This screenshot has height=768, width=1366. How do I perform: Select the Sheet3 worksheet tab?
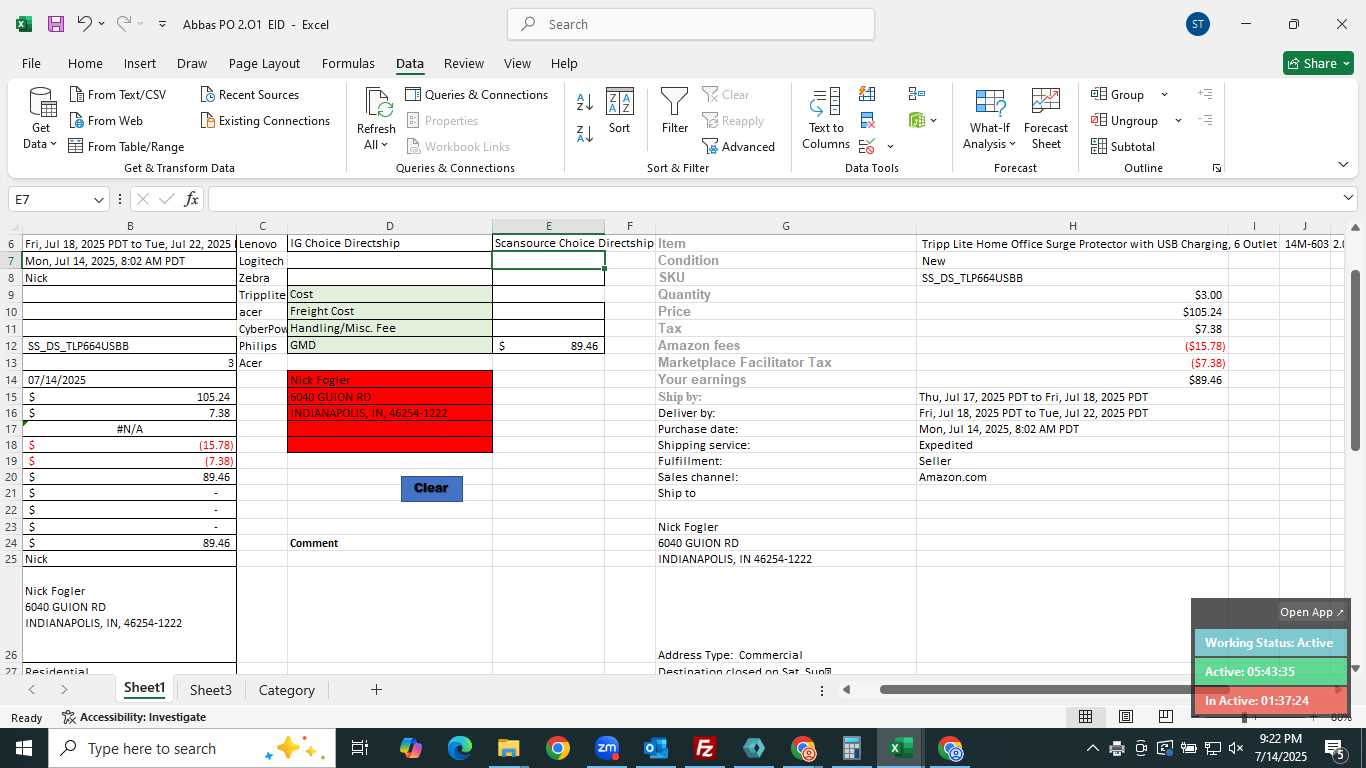pos(210,690)
